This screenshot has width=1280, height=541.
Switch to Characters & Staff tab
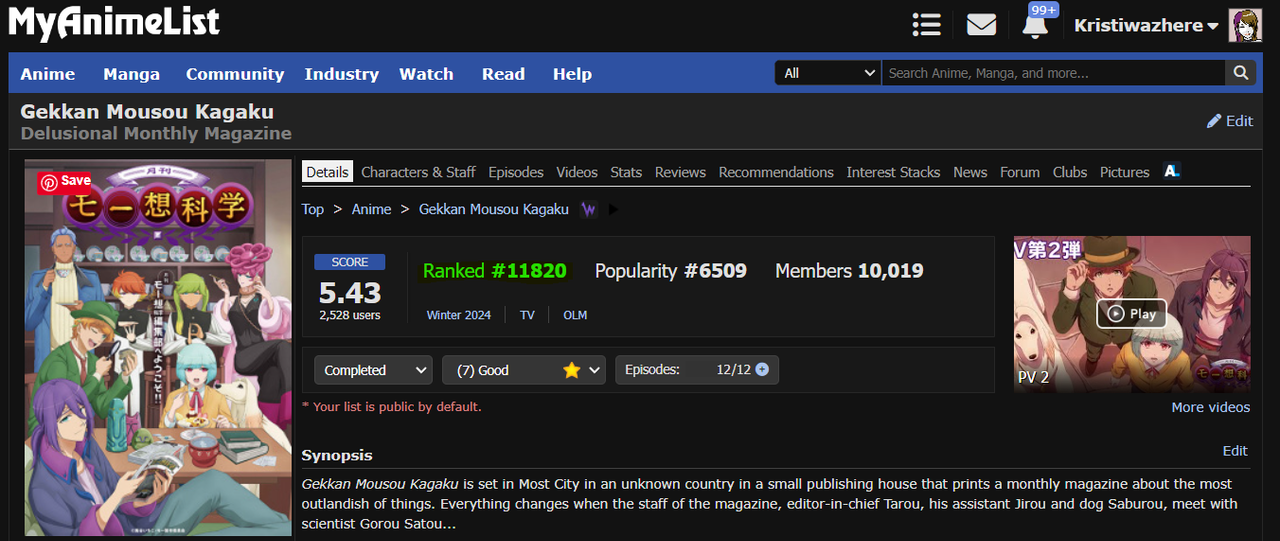[418, 172]
